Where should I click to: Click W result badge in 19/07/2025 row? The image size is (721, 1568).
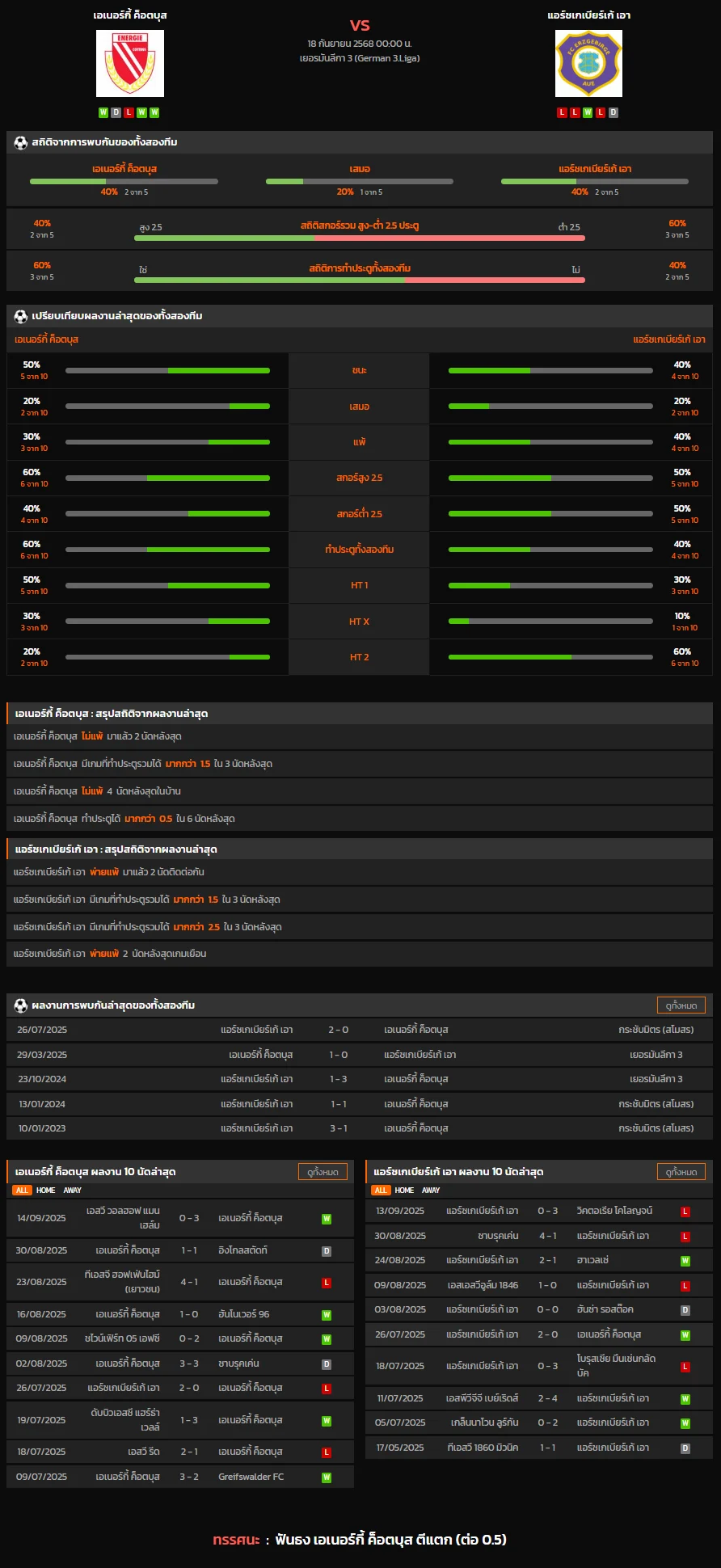pos(327,1421)
